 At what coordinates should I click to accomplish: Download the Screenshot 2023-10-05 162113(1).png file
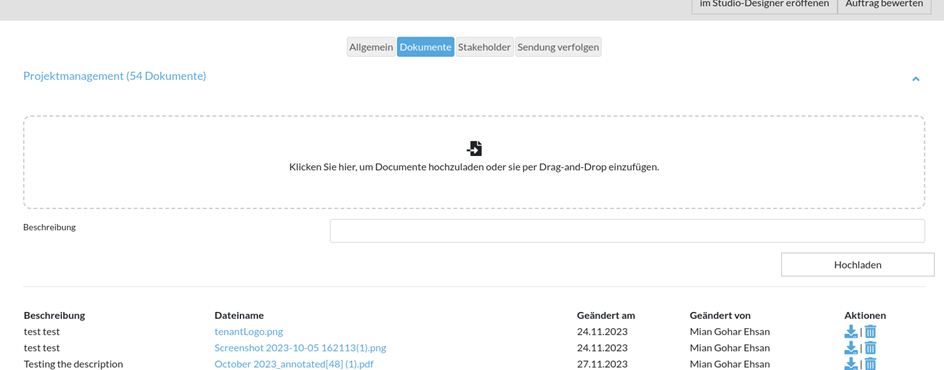tap(851, 348)
